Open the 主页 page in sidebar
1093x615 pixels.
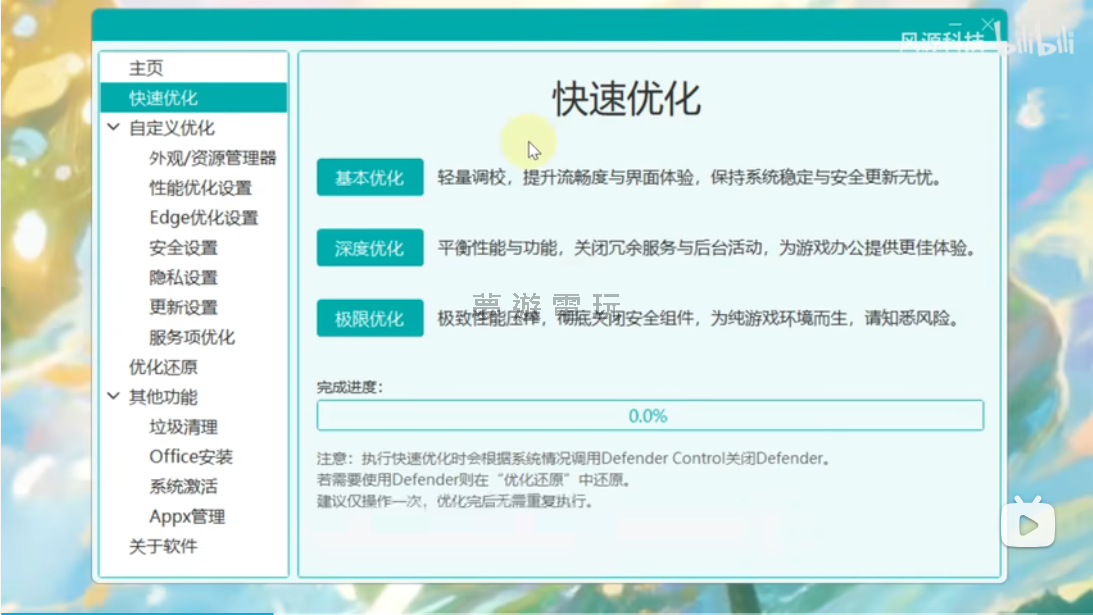pos(146,68)
